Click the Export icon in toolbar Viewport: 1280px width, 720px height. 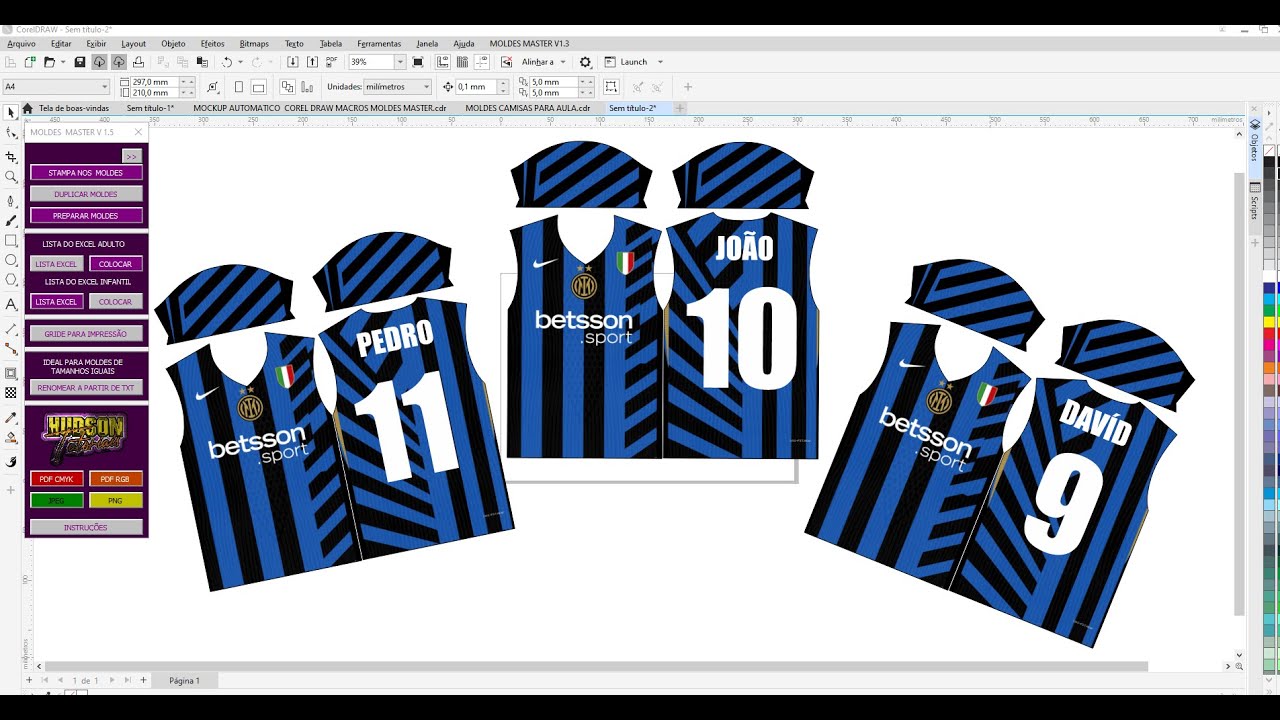(312, 62)
